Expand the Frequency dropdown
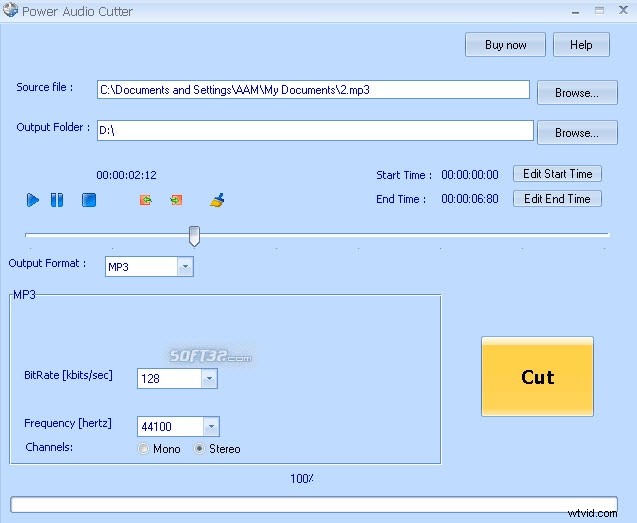This screenshot has height=523, width=637. [x=211, y=426]
